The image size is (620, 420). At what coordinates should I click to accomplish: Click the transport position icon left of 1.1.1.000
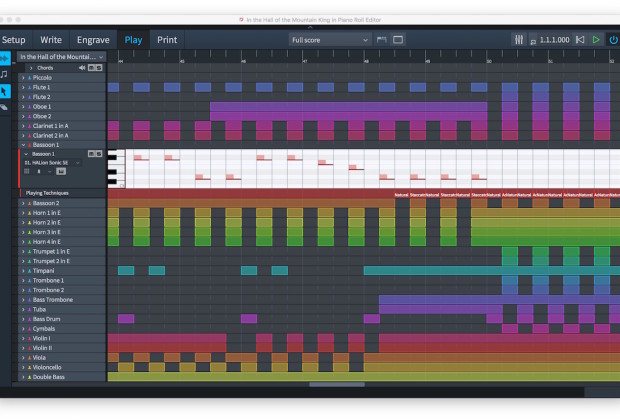533,41
